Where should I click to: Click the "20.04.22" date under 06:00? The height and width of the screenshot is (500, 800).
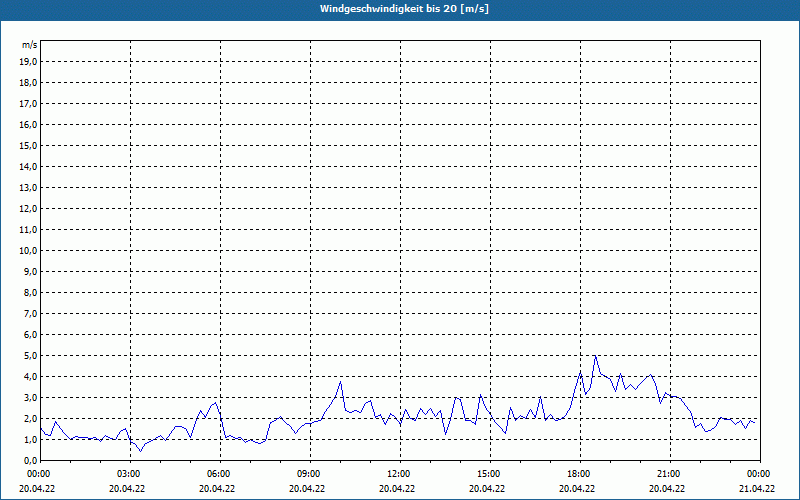(x=217, y=489)
